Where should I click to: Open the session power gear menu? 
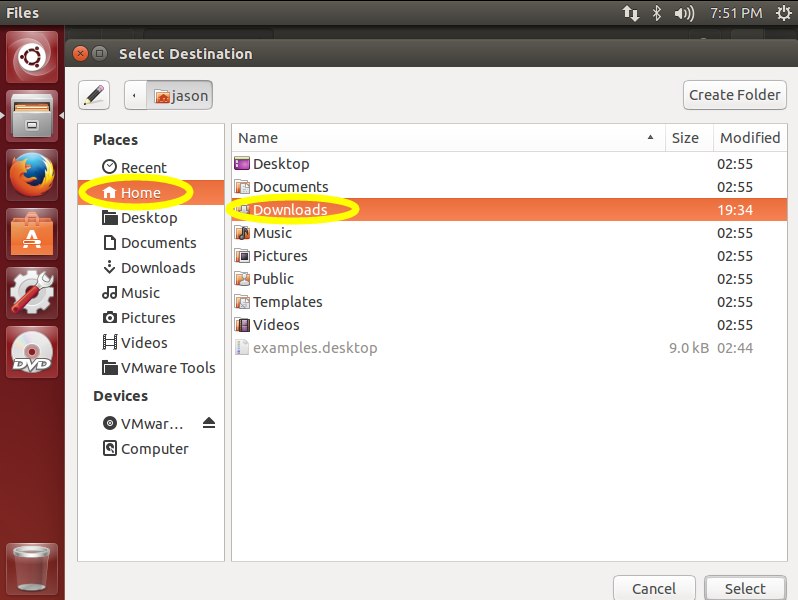[784, 13]
